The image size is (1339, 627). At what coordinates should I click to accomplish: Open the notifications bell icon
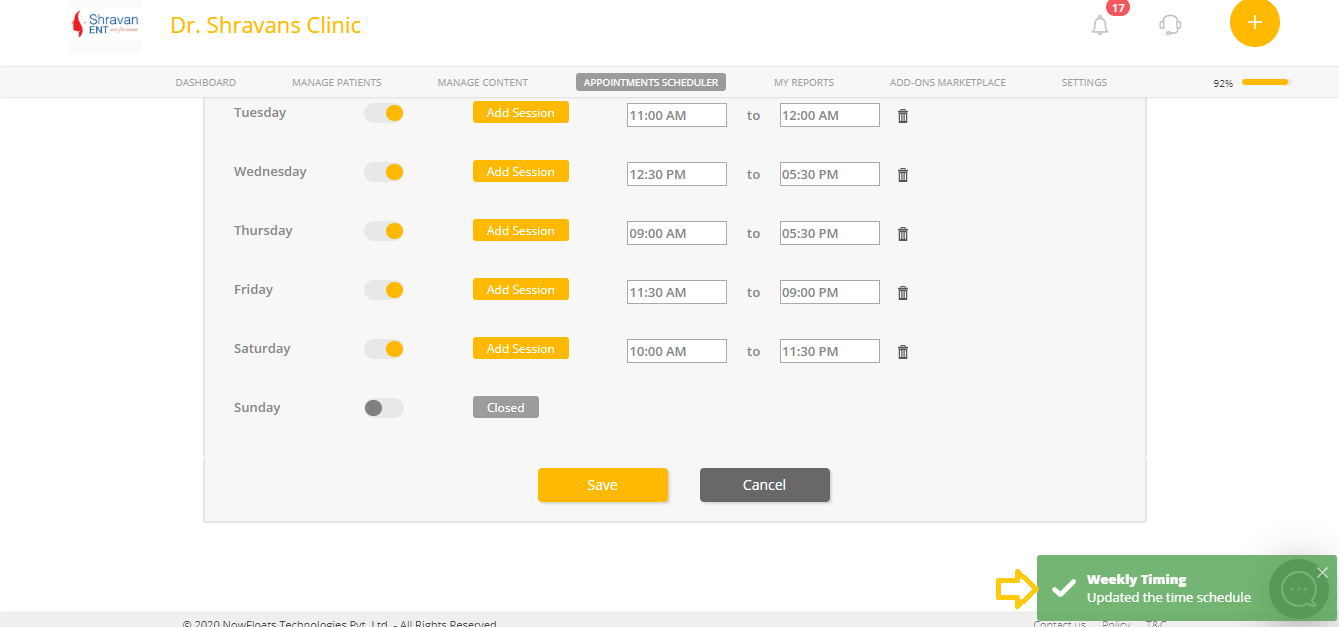coord(1100,25)
